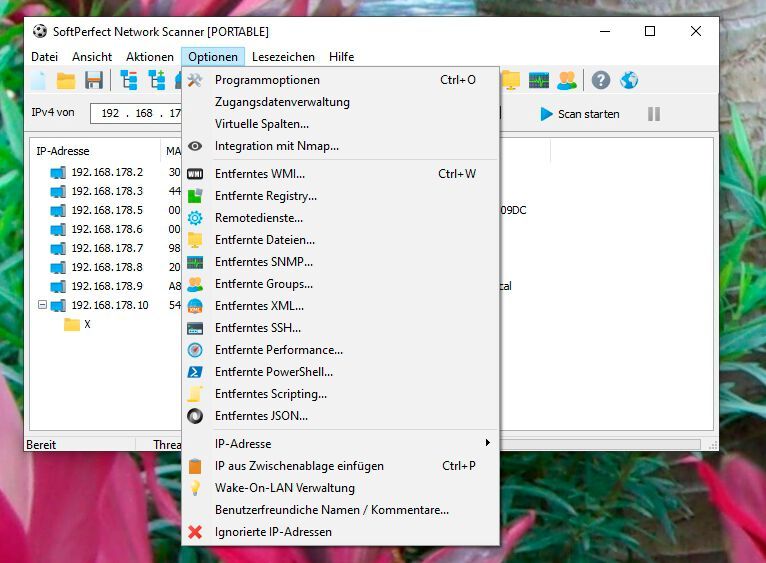Click the users icon in toolbar
766x563 pixels.
(x=567, y=80)
